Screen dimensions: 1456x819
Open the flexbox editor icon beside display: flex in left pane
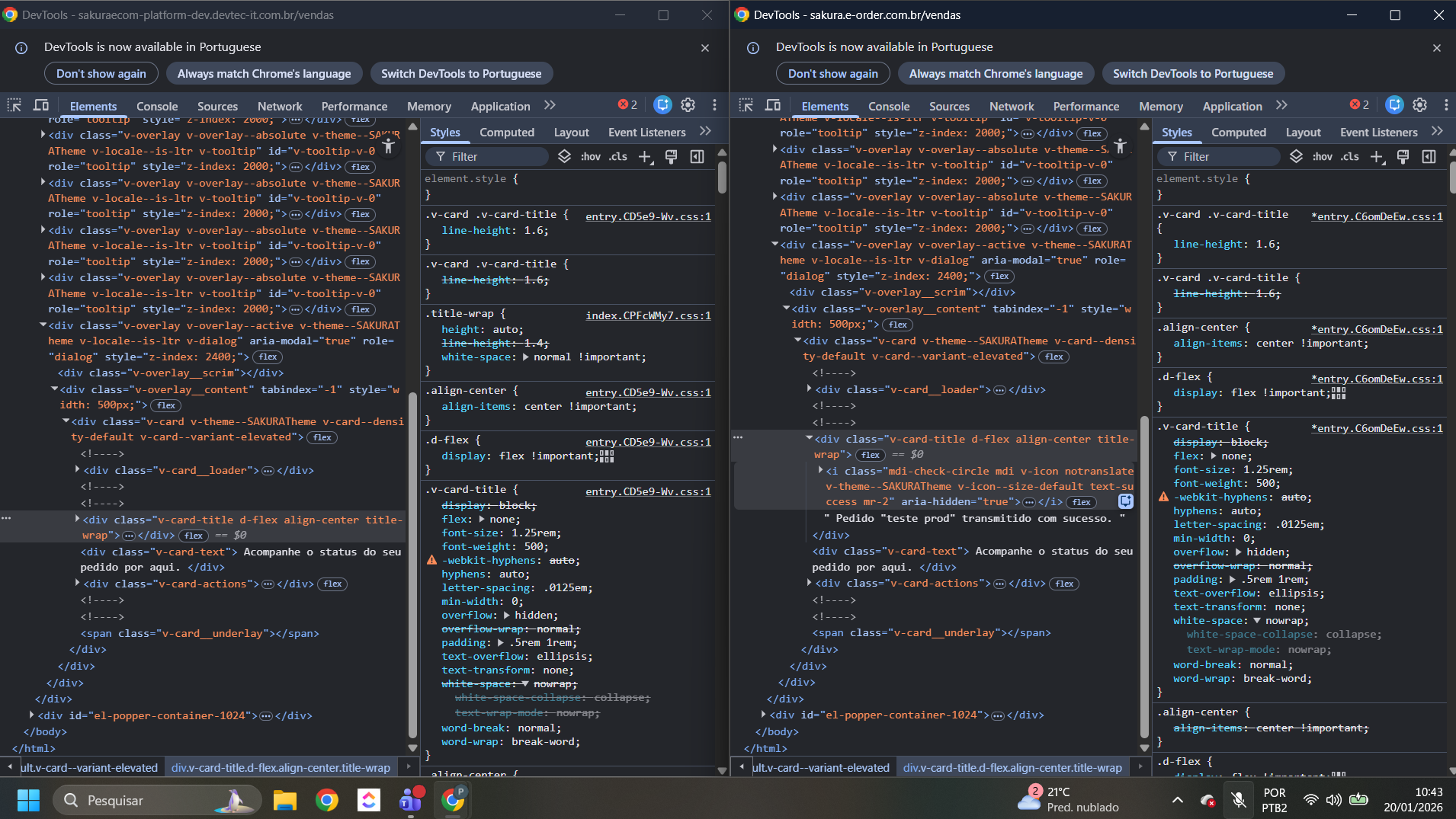click(x=607, y=456)
